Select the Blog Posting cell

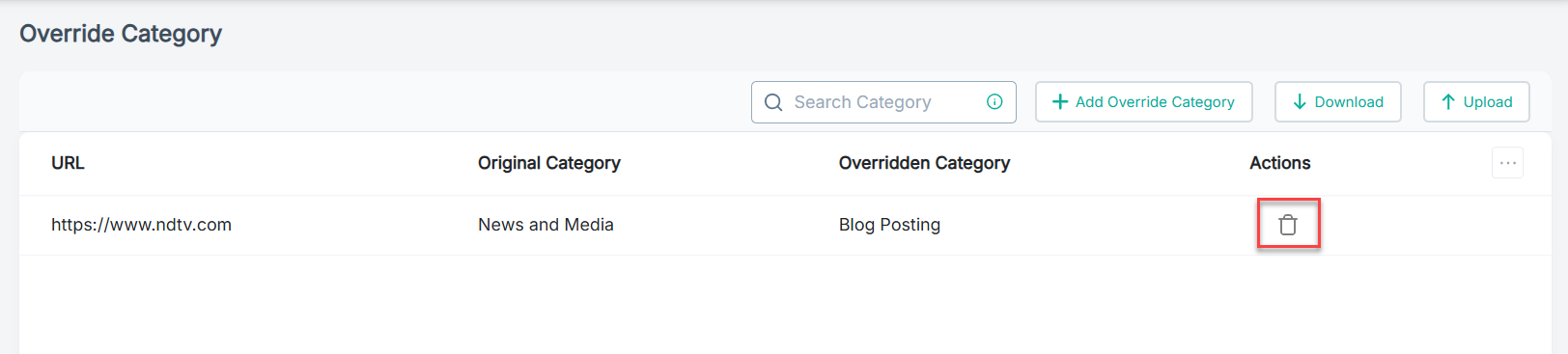coord(889,225)
